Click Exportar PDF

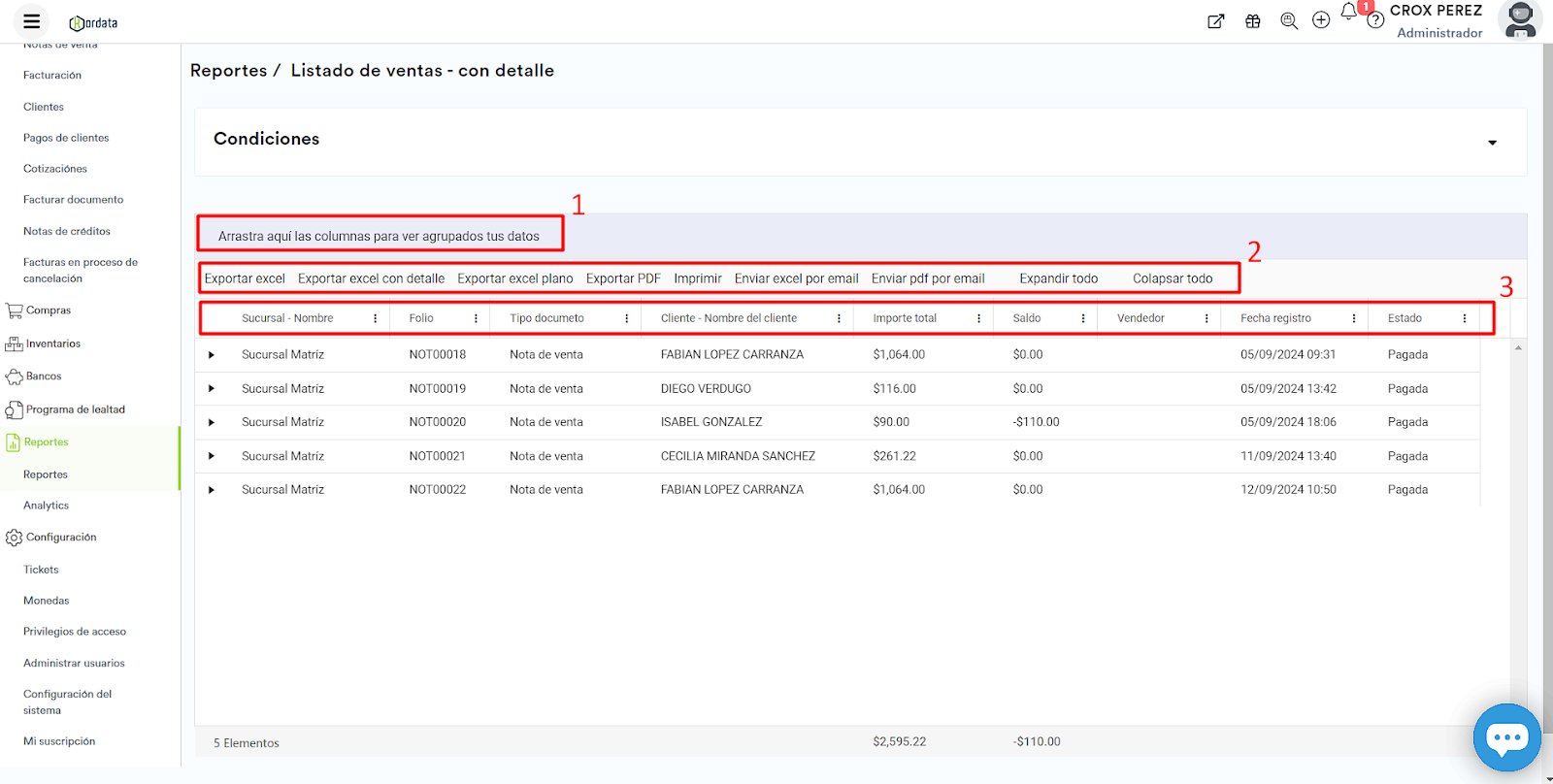coord(623,278)
